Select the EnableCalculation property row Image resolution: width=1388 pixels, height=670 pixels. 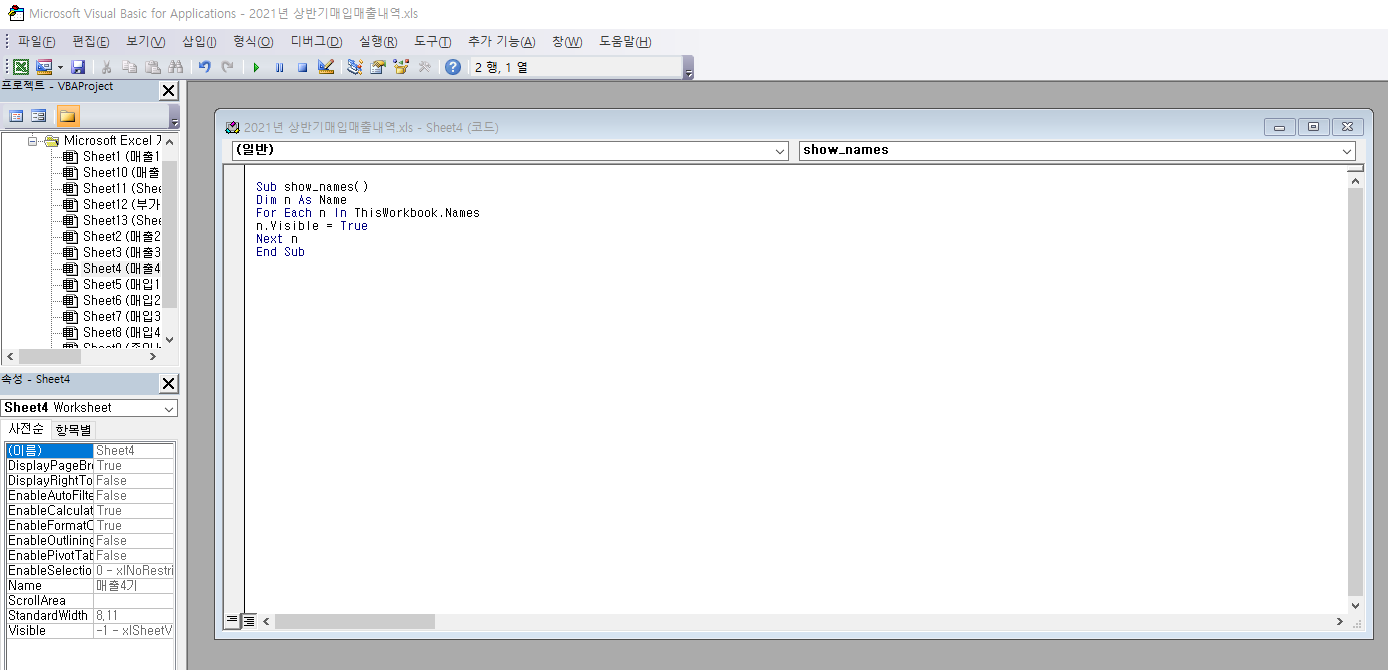(90, 510)
